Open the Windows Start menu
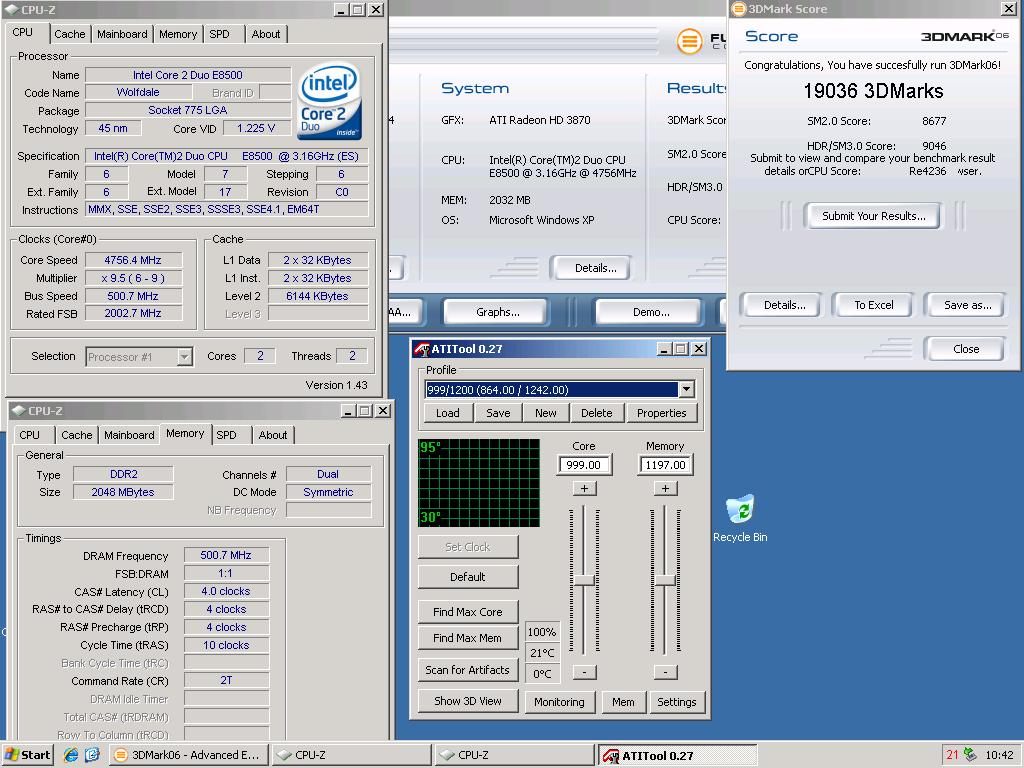This screenshot has width=1024, height=768. click(27, 755)
